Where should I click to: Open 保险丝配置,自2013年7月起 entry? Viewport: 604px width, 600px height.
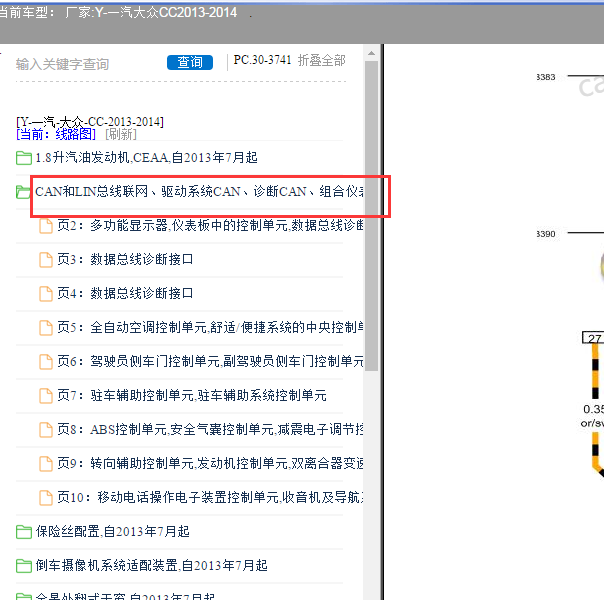(x=112, y=531)
